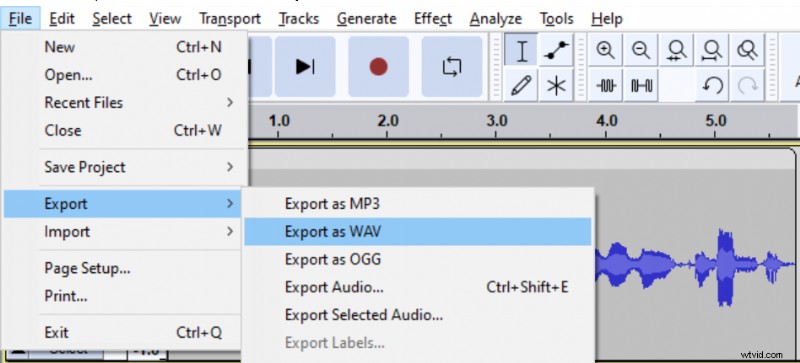Select the Selection (I-beam) tool
The image size is (800, 363).
click(521, 51)
